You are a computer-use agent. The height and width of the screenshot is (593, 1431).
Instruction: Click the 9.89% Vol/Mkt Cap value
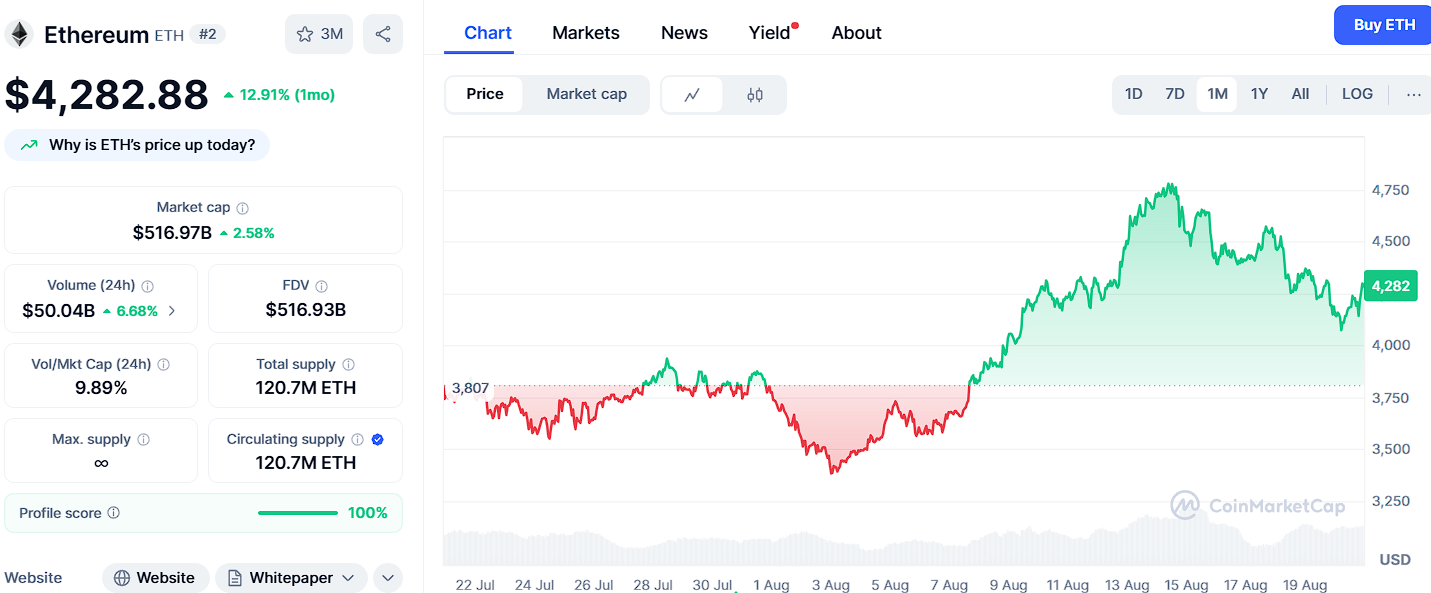pyautogui.click(x=101, y=388)
